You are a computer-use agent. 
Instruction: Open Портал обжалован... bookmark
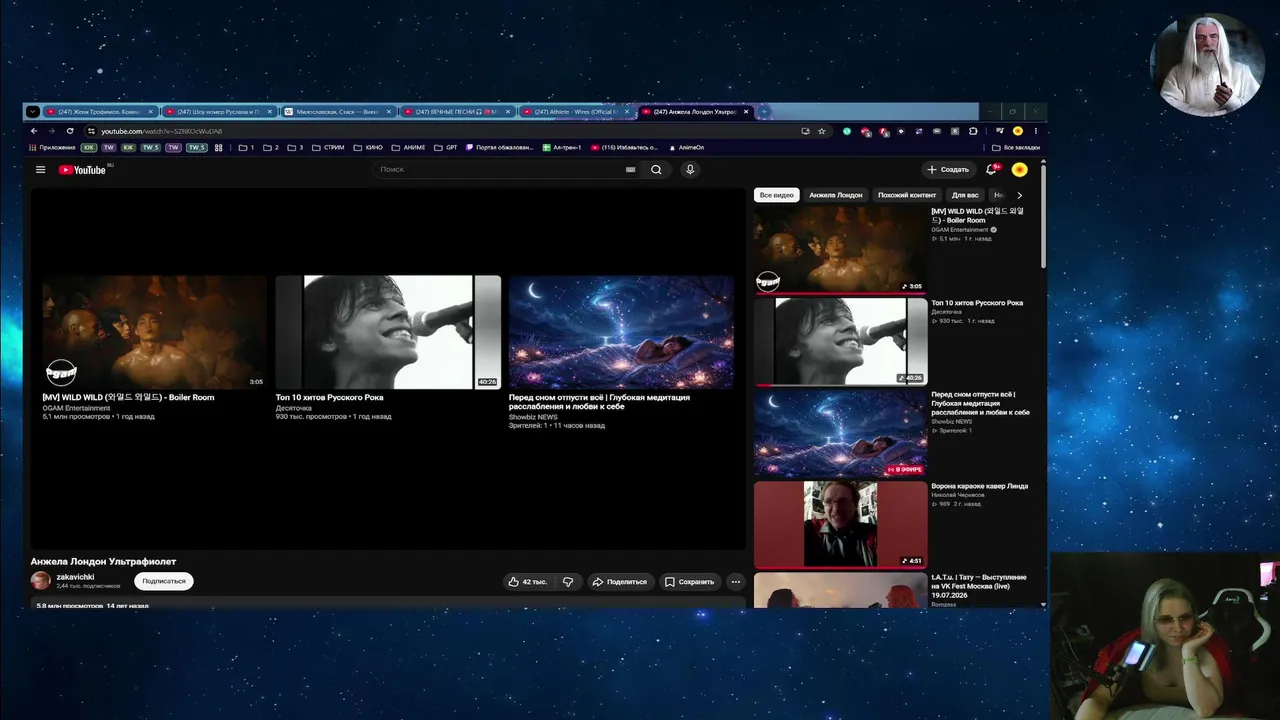coord(500,148)
